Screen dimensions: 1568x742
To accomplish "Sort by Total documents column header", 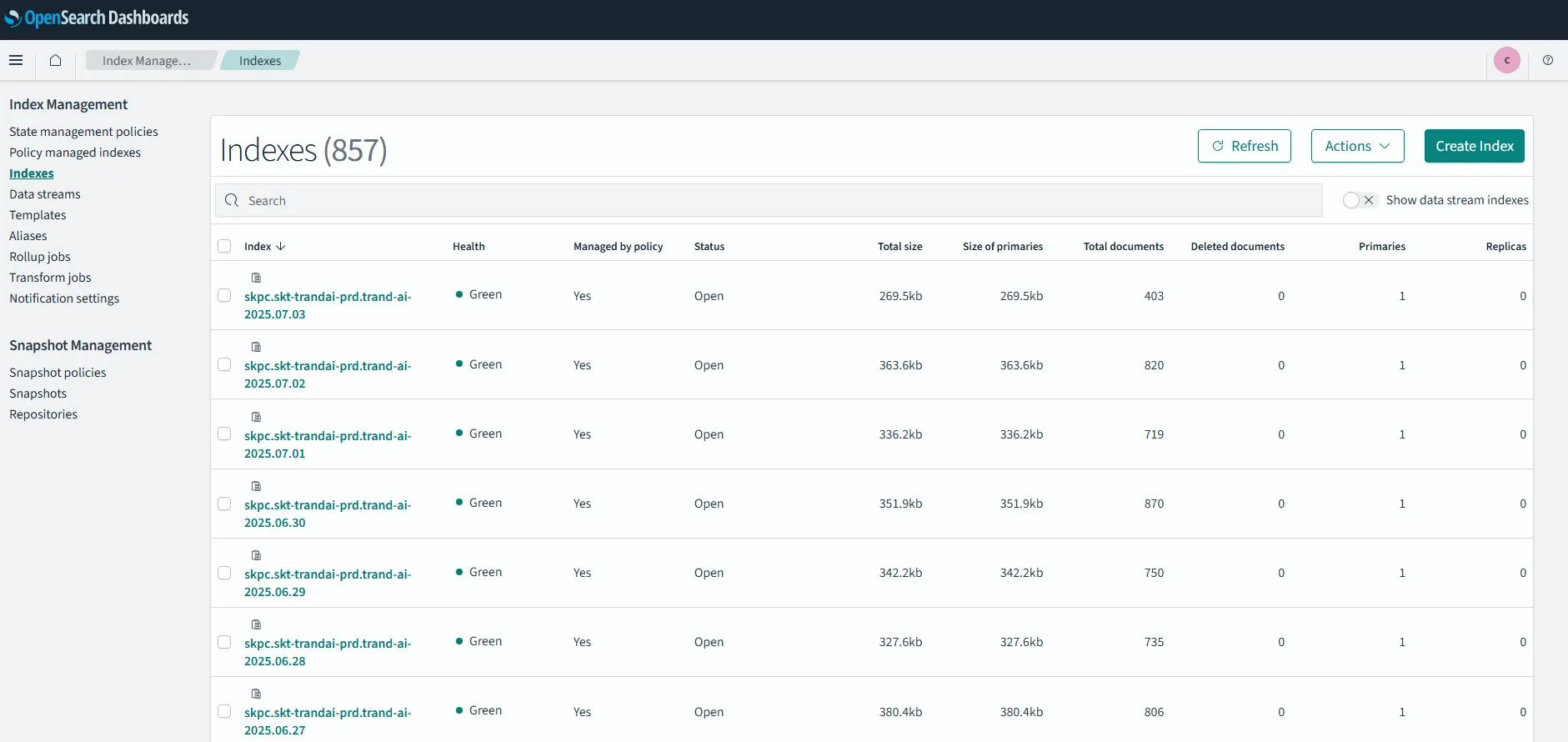I will (x=1123, y=246).
